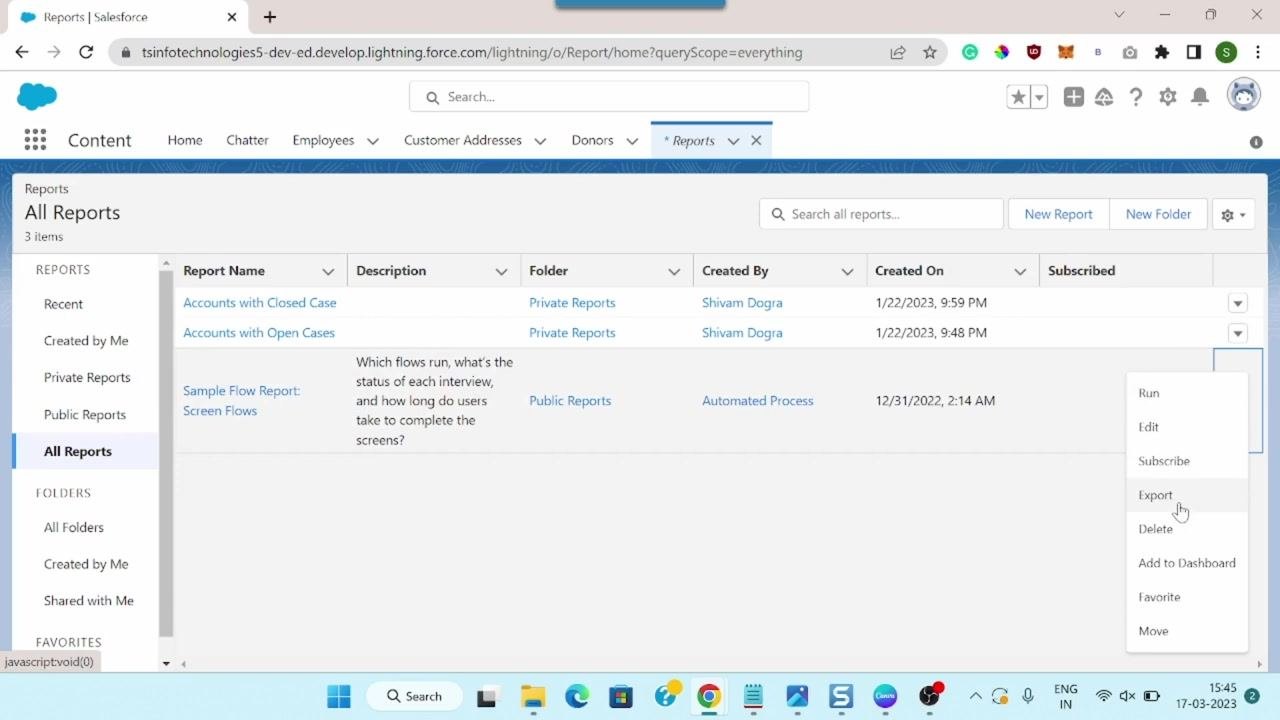Image resolution: width=1280 pixels, height=720 pixels.
Task: Open Windows Start menu
Action: coord(339,696)
